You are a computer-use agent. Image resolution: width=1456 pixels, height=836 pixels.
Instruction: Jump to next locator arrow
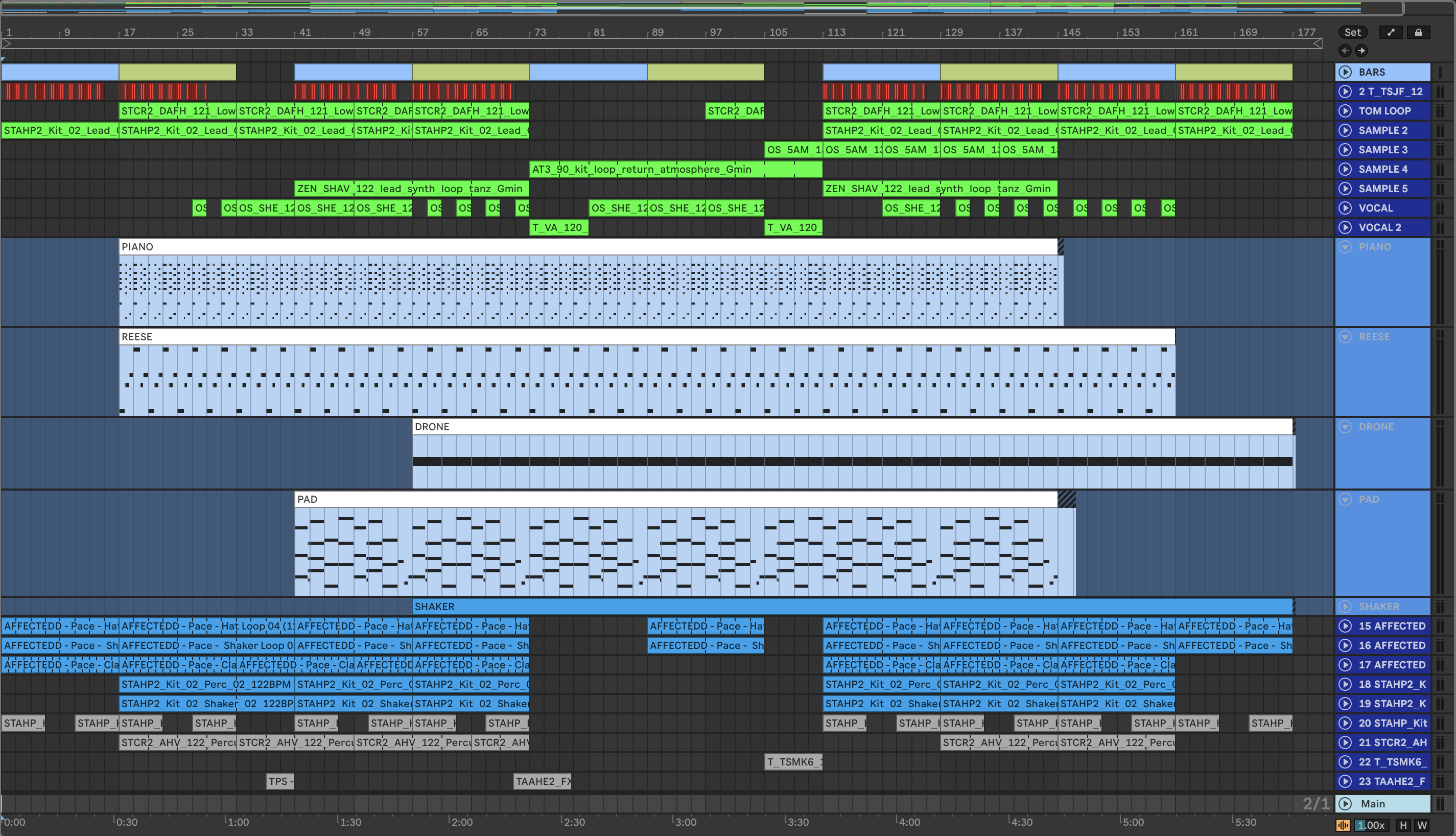1361,51
